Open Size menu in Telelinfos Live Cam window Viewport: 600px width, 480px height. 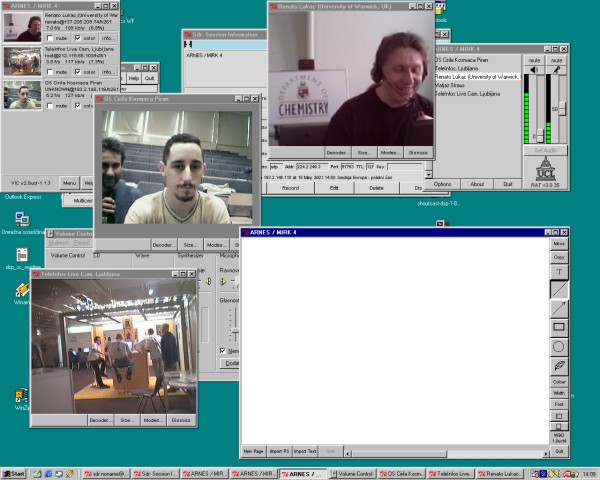(x=127, y=420)
